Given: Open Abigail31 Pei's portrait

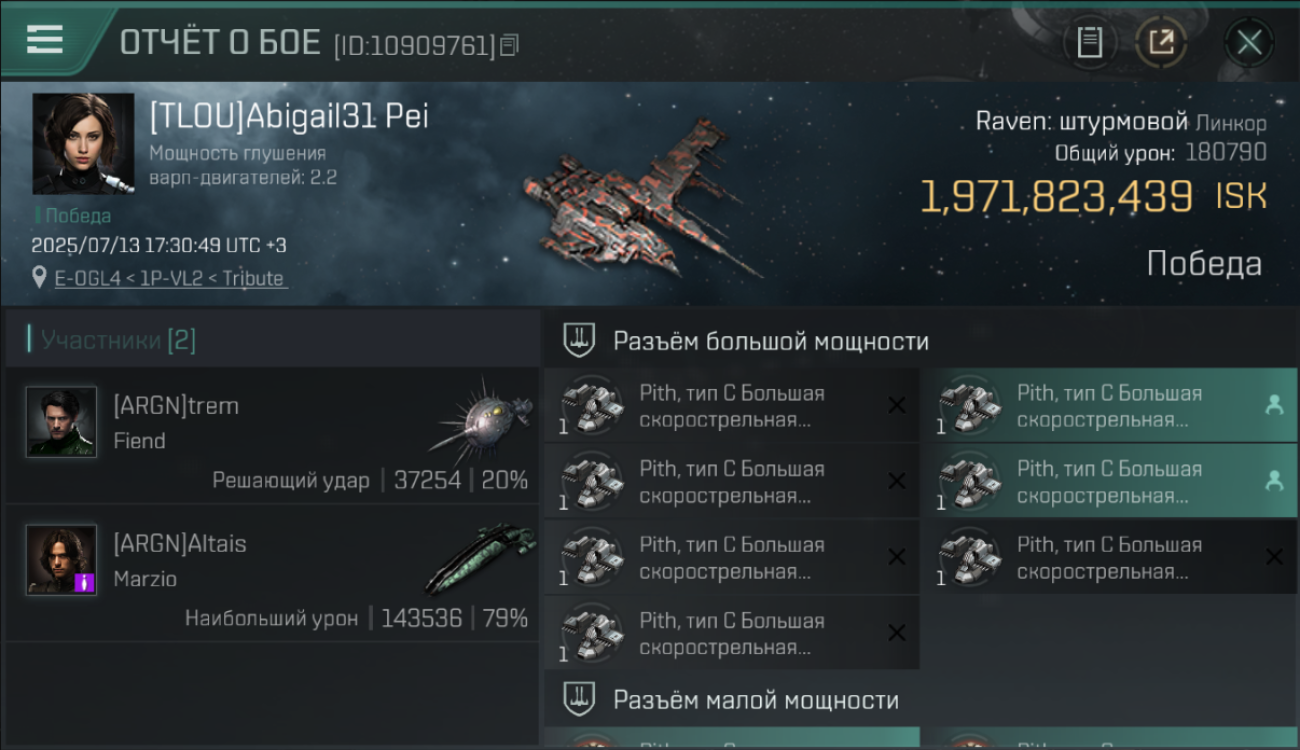Looking at the screenshot, I should pyautogui.click(x=83, y=143).
